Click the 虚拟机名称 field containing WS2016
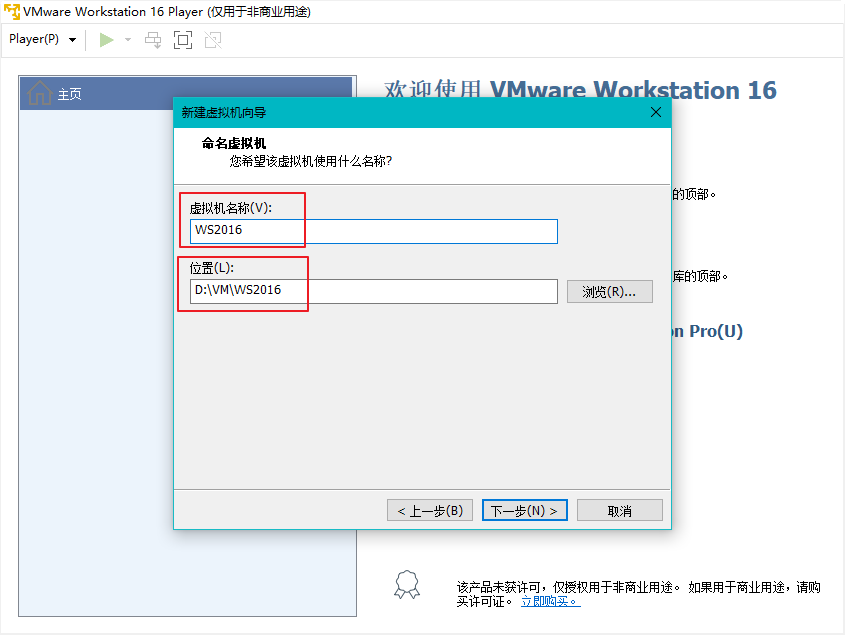The height and width of the screenshot is (635, 845). coord(373,231)
